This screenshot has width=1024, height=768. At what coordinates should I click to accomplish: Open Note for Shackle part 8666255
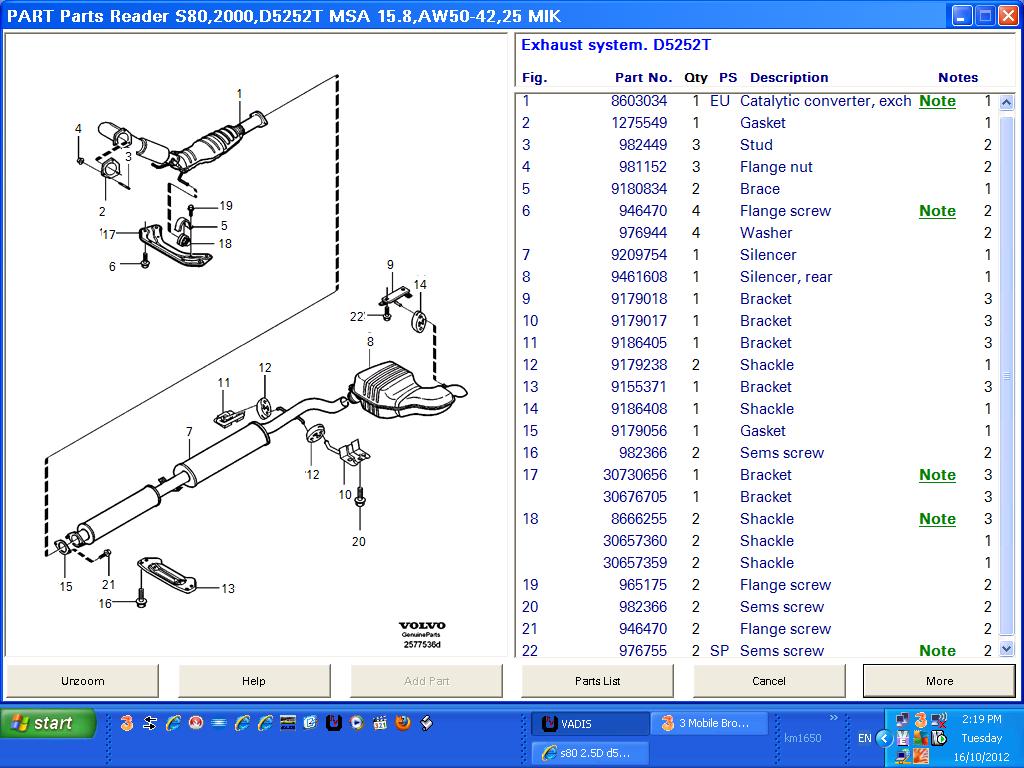click(937, 519)
